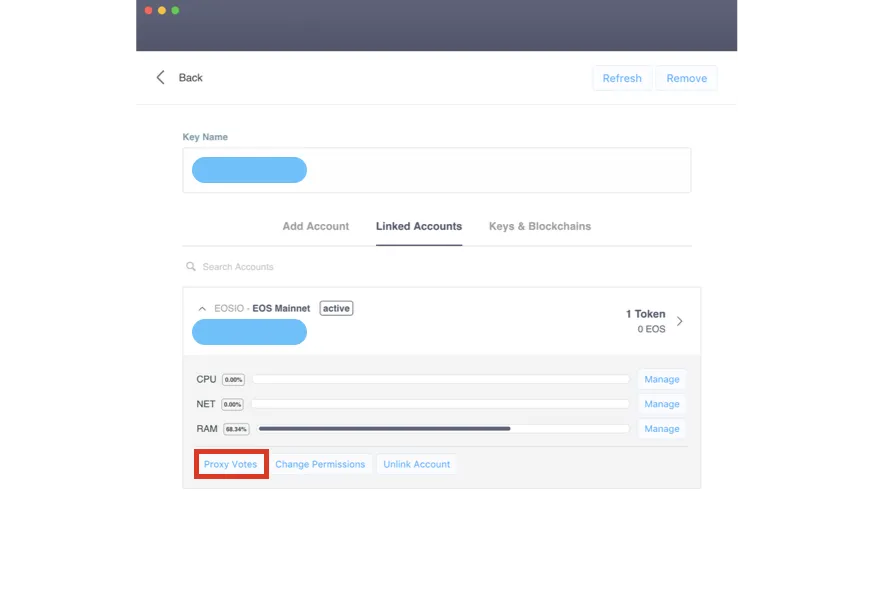The image size is (874, 594).
Task: Close the window with red button
Action: [x=148, y=11]
